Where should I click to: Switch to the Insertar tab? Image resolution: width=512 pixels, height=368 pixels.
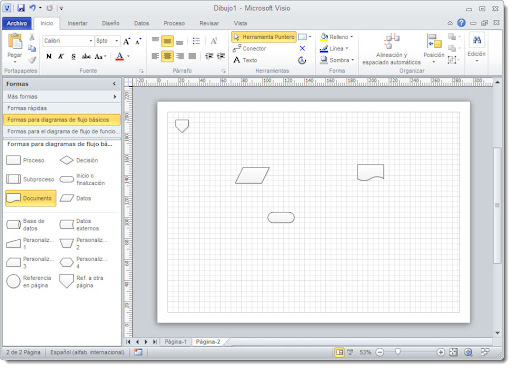click(x=77, y=23)
